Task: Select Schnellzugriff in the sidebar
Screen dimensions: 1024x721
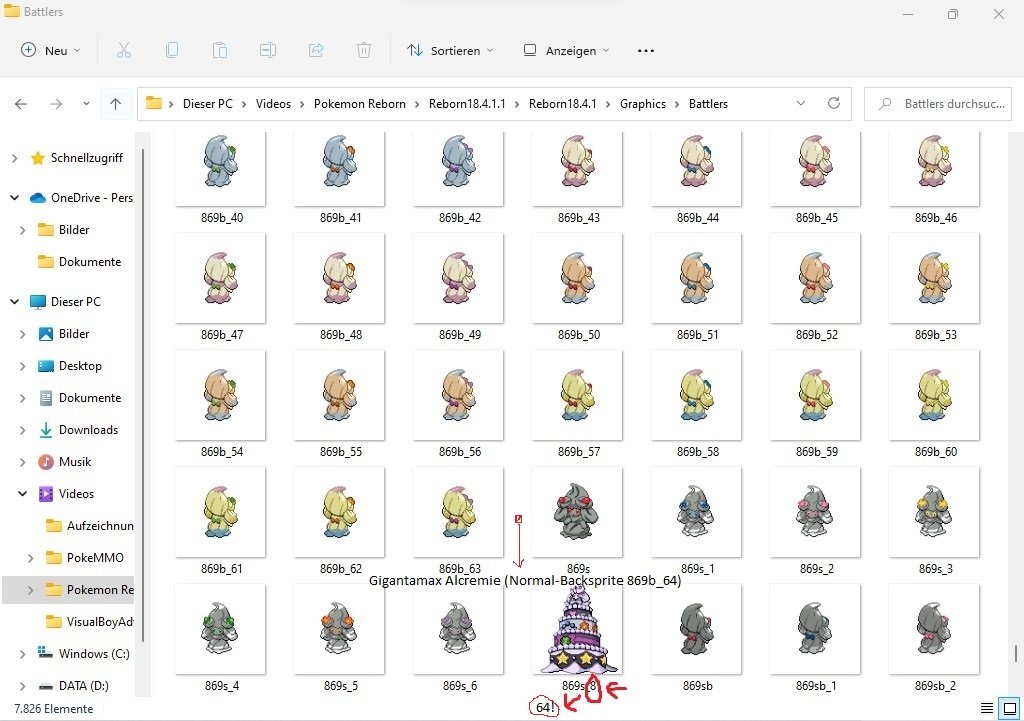Action: tap(77, 158)
